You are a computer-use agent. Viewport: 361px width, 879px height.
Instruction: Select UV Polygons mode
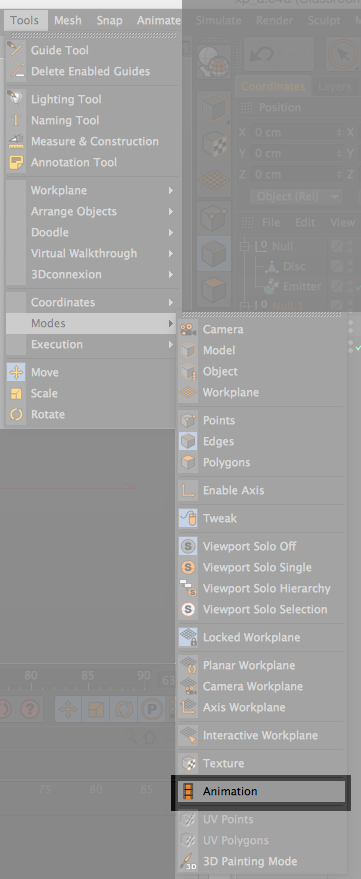261,840
